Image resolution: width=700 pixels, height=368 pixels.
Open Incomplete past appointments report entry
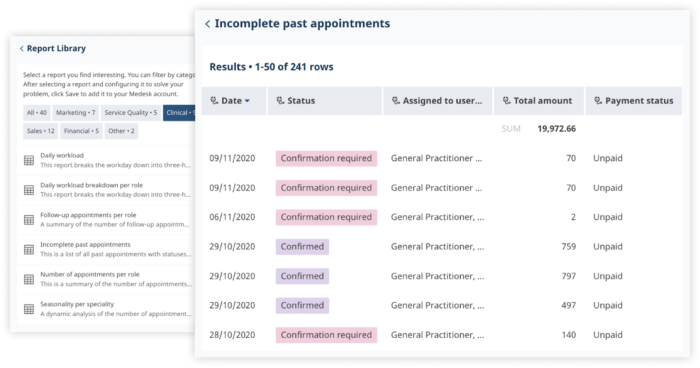click(x=107, y=250)
